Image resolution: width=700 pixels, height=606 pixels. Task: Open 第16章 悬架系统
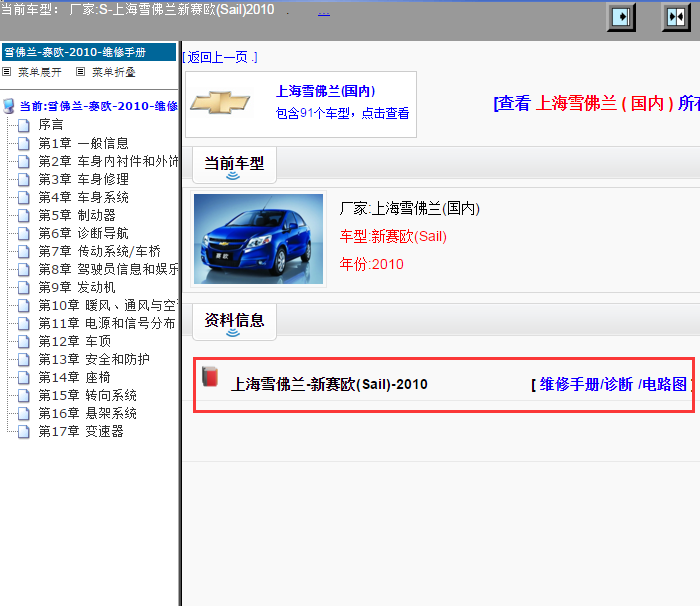88,414
